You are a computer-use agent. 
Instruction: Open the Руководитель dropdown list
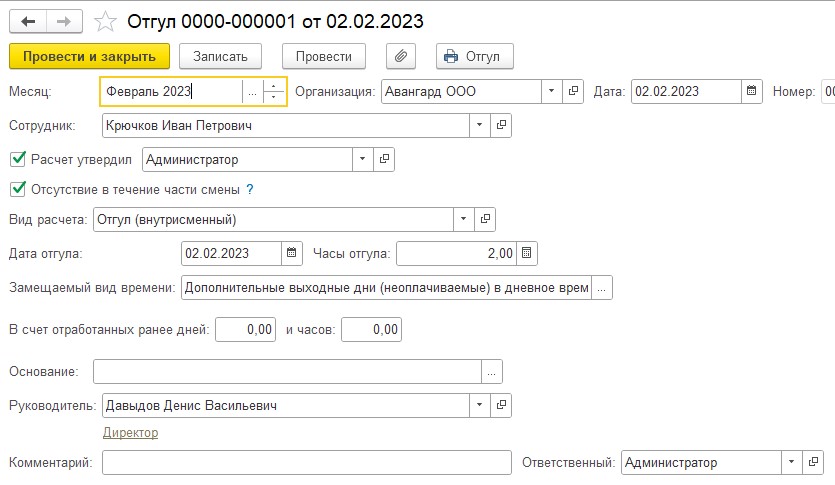click(479, 405)
